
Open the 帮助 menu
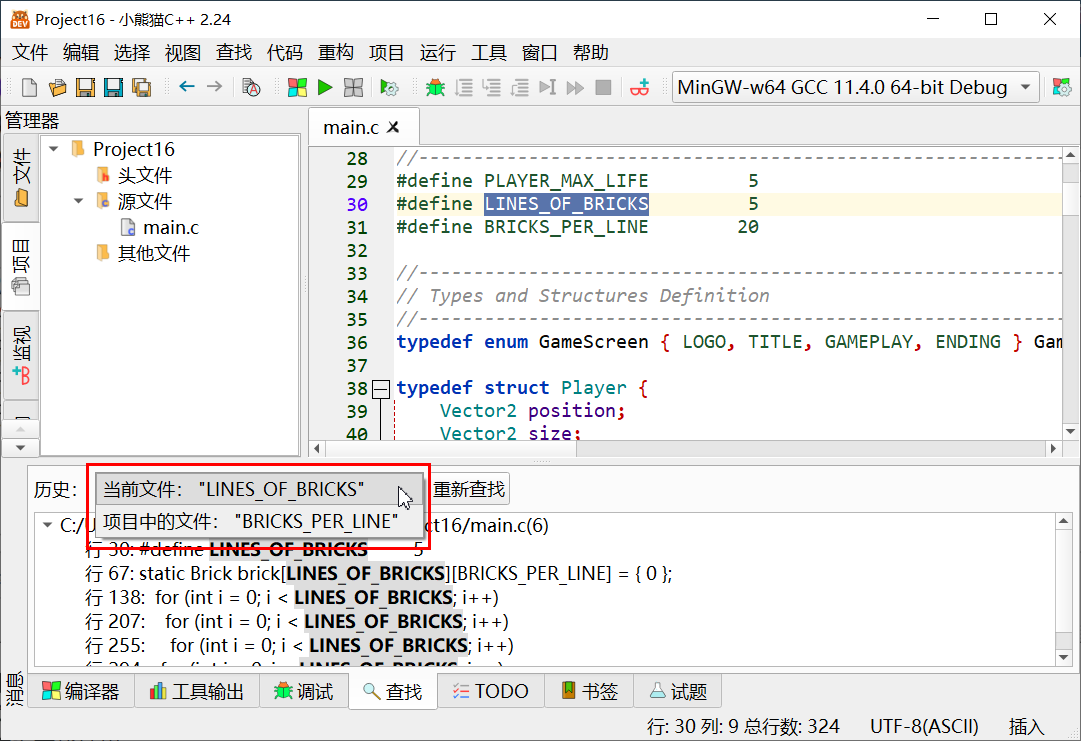(591, 52)
